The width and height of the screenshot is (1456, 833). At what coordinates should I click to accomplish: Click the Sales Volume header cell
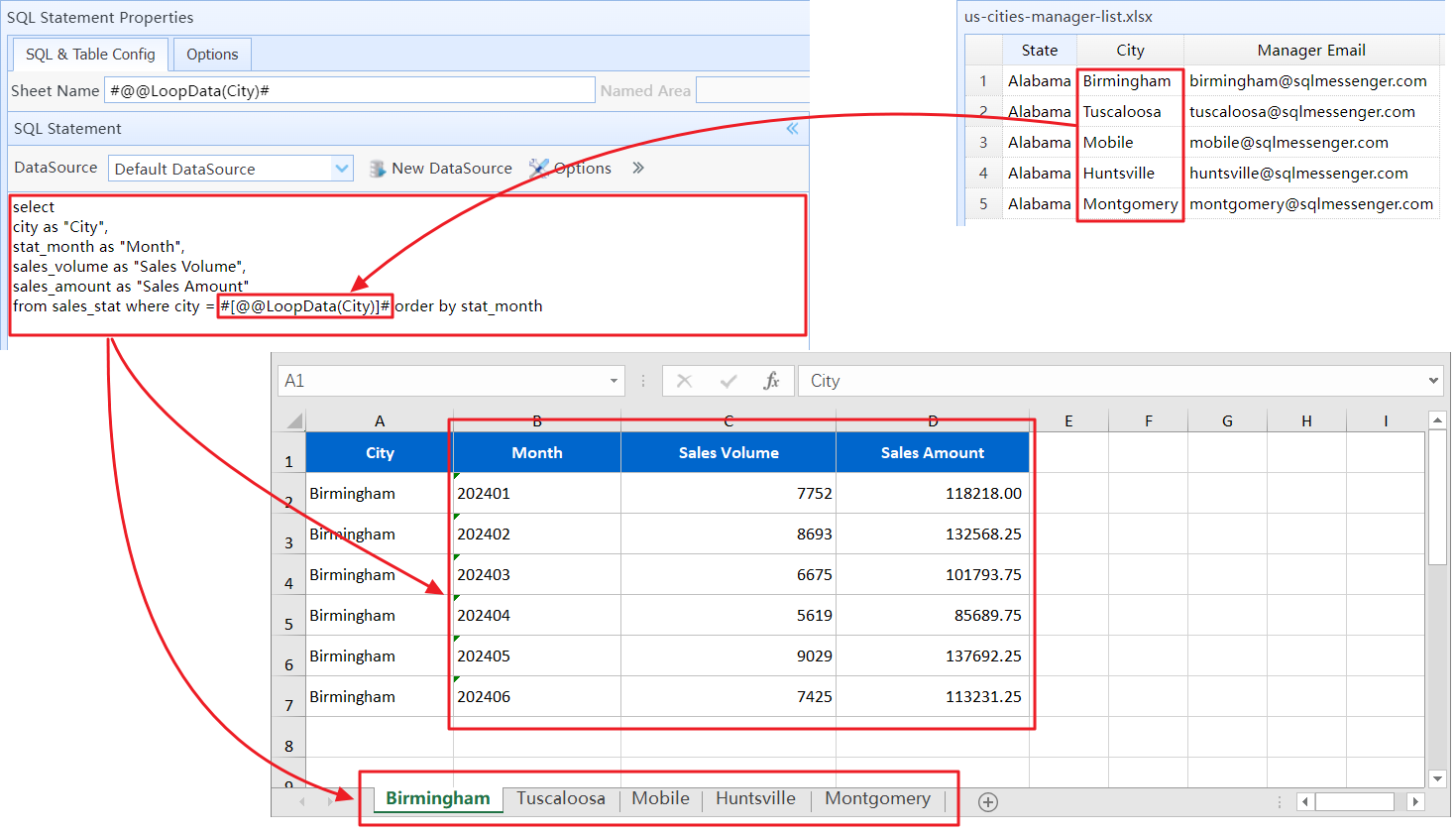tap(728, 452)
